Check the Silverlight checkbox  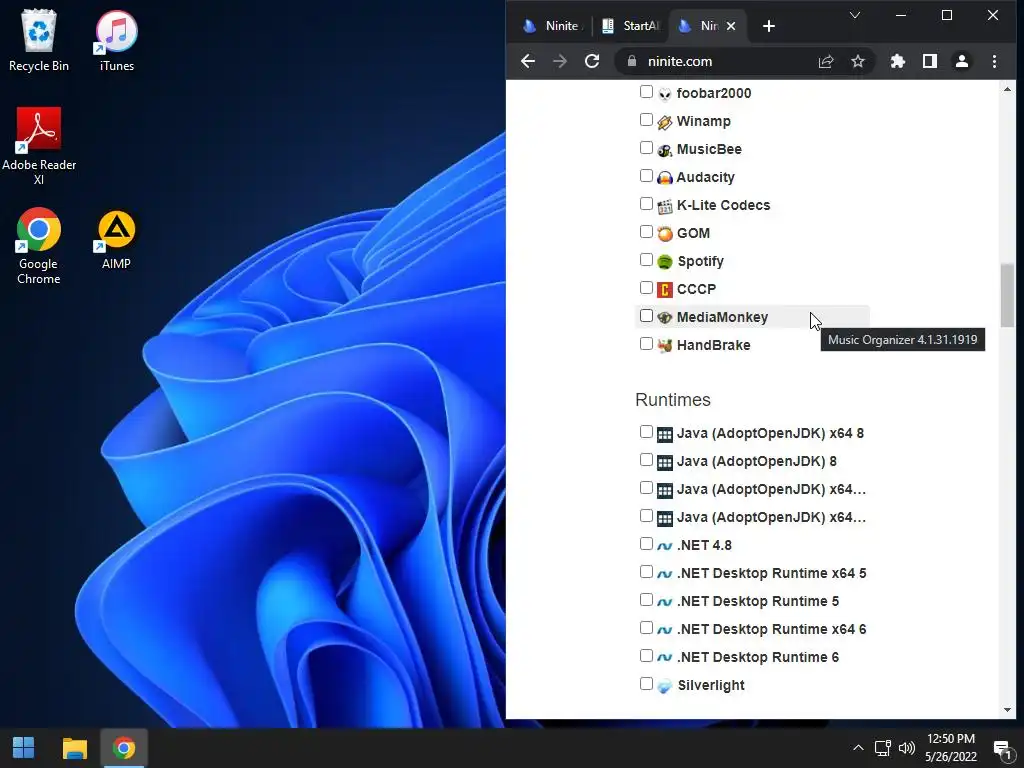(646, 684)
